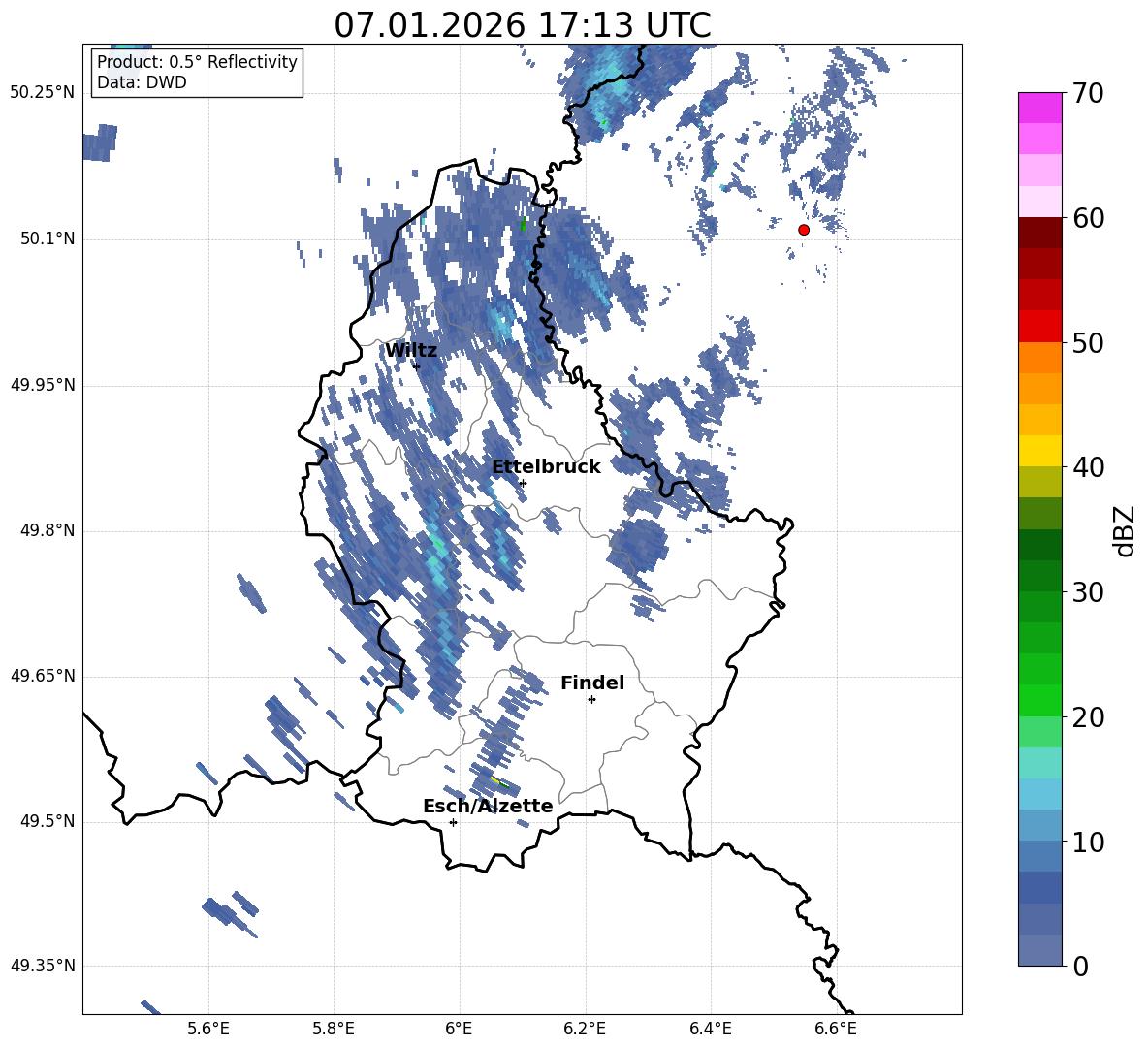
Task: Click the Ettelbruck city label
Action: point(546,467)
